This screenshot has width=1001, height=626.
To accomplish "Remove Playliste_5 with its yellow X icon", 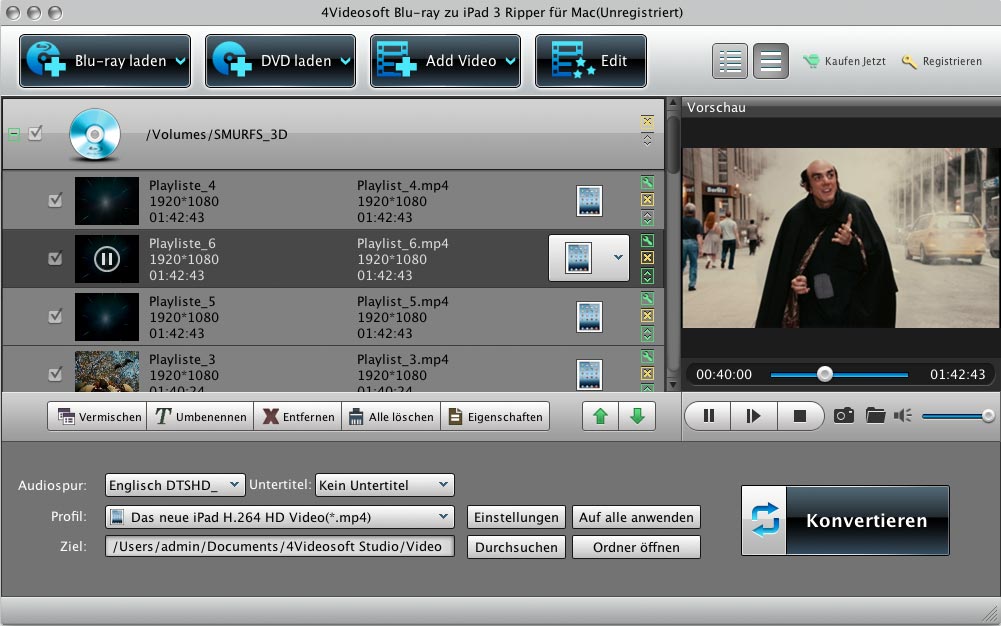I will 647,316.
